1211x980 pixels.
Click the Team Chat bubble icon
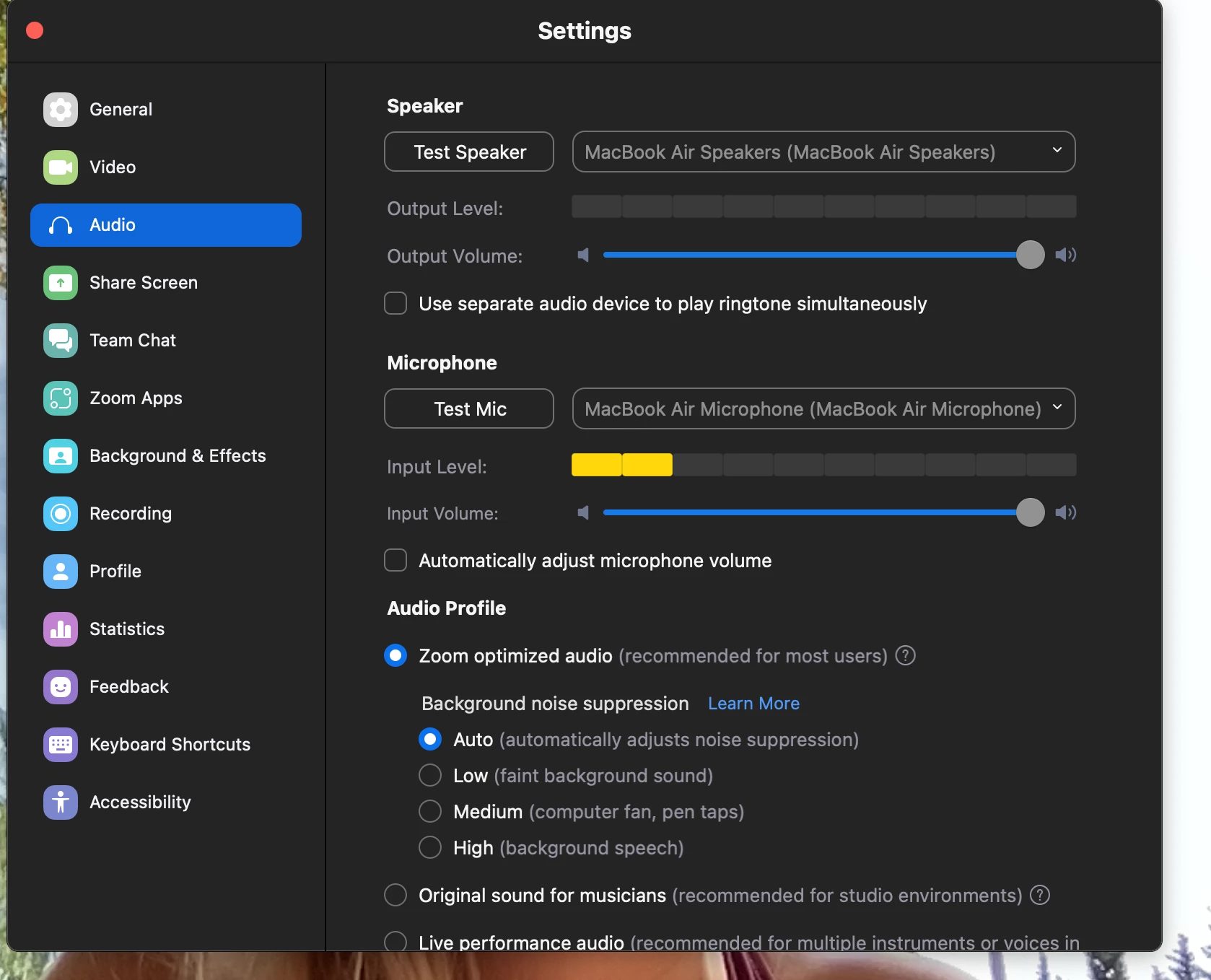[61, 341]
